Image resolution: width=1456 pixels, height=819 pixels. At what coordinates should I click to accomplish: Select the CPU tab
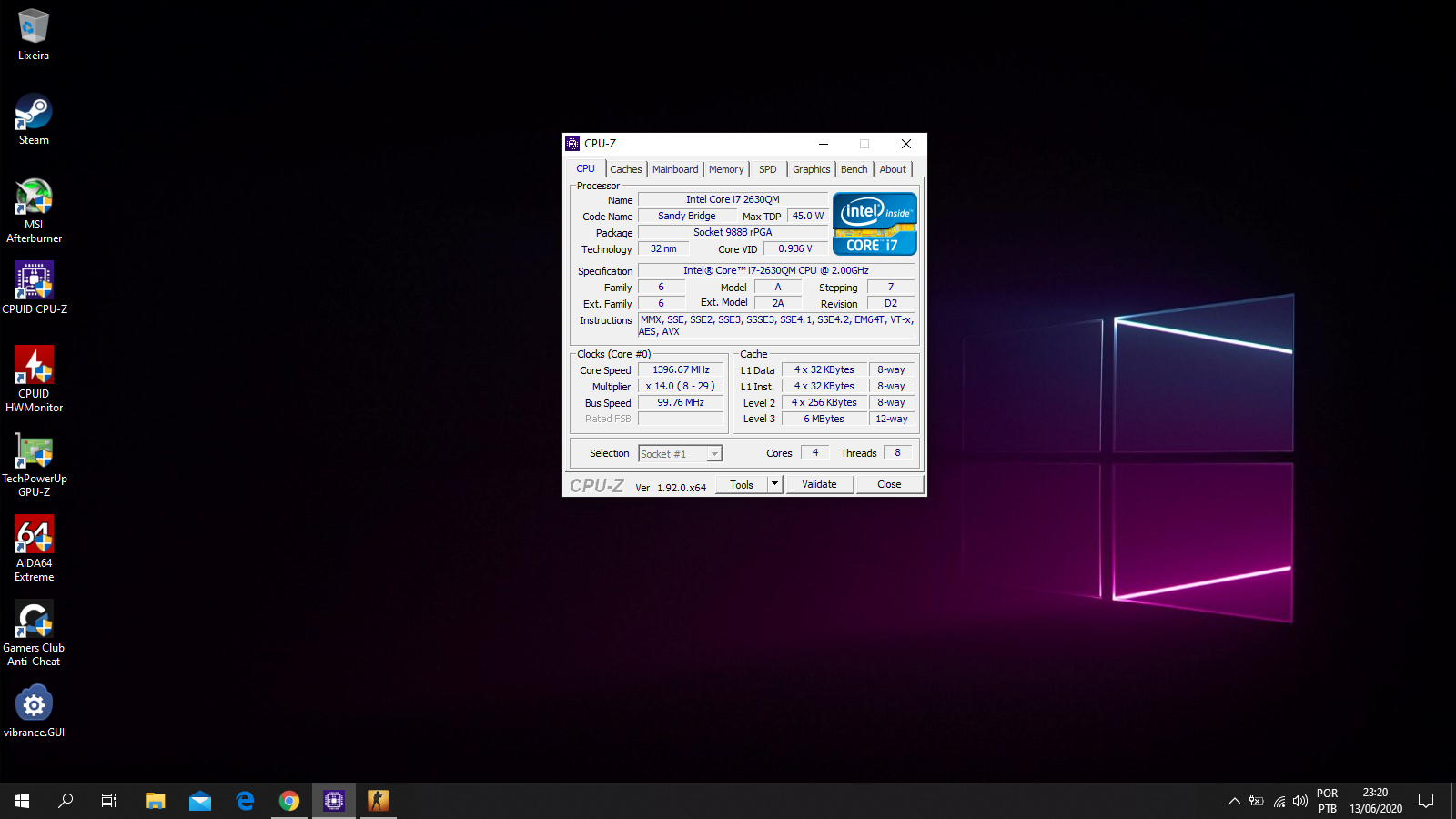point(586,168)
